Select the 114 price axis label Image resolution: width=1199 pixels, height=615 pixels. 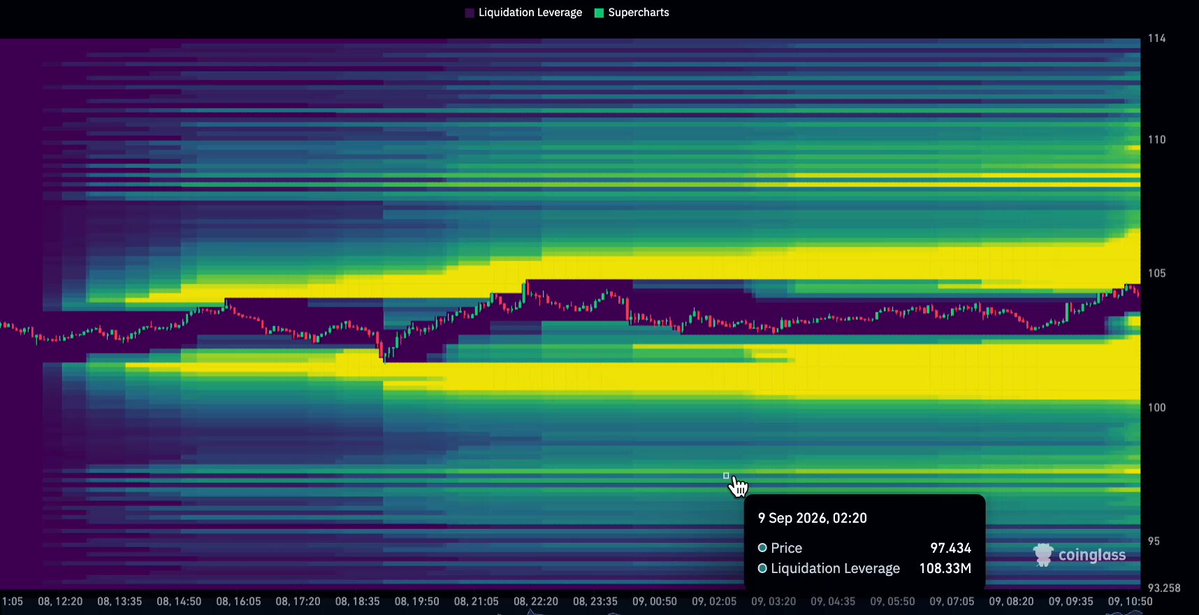click(1156, 38)
